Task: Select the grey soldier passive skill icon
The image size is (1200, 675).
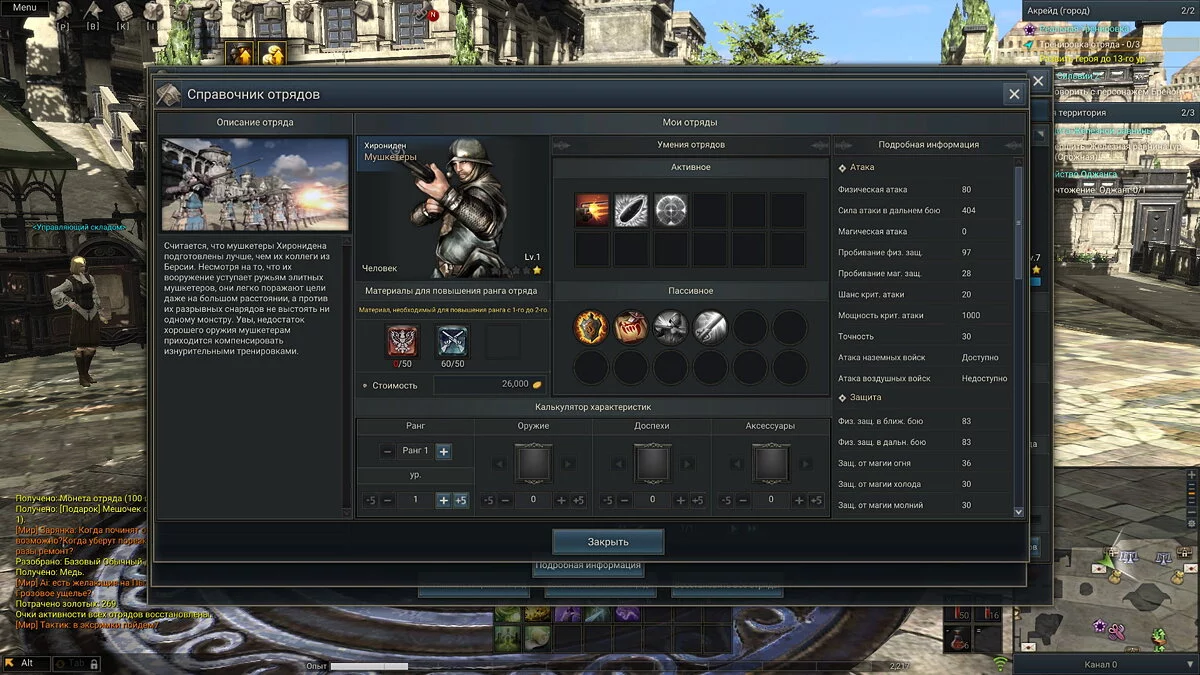Action: click(671, 327)
